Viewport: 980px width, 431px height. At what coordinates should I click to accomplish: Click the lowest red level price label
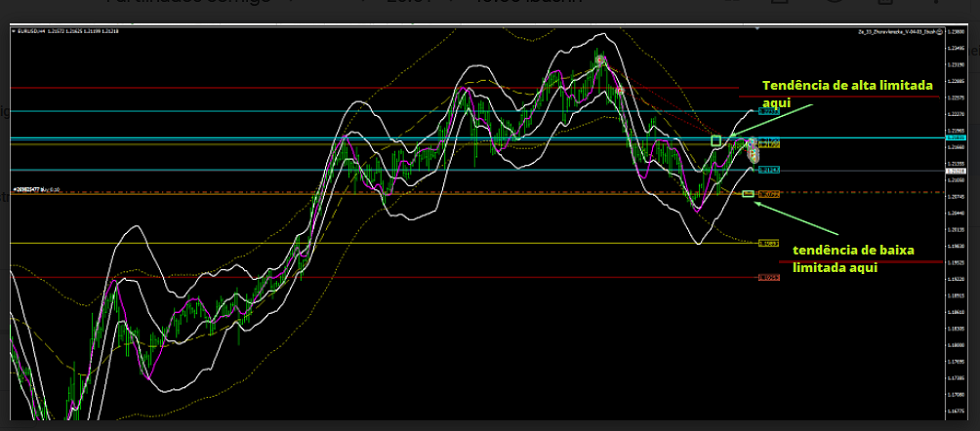768,278
